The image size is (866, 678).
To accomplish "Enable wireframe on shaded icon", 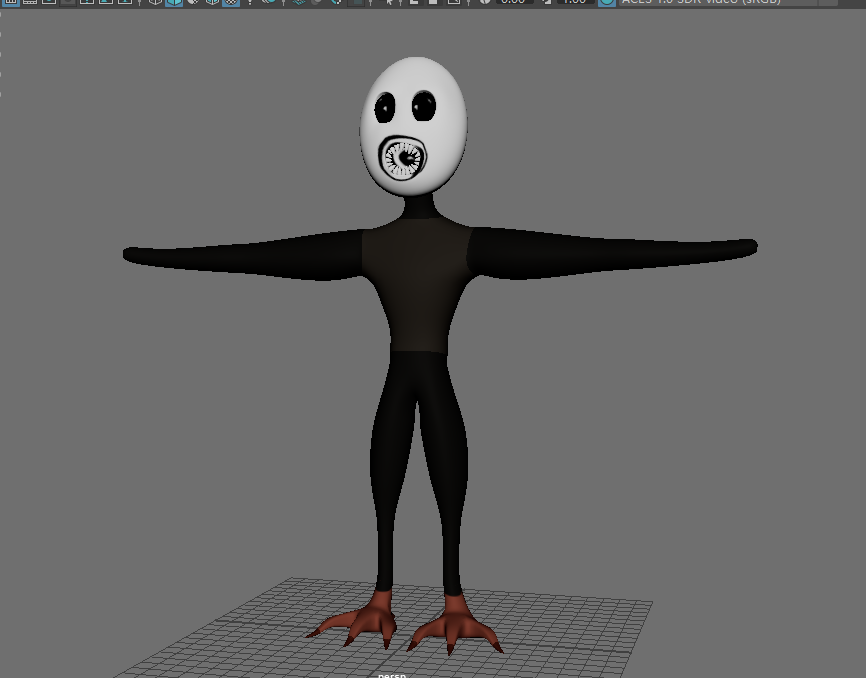I will tap(212, 2).
